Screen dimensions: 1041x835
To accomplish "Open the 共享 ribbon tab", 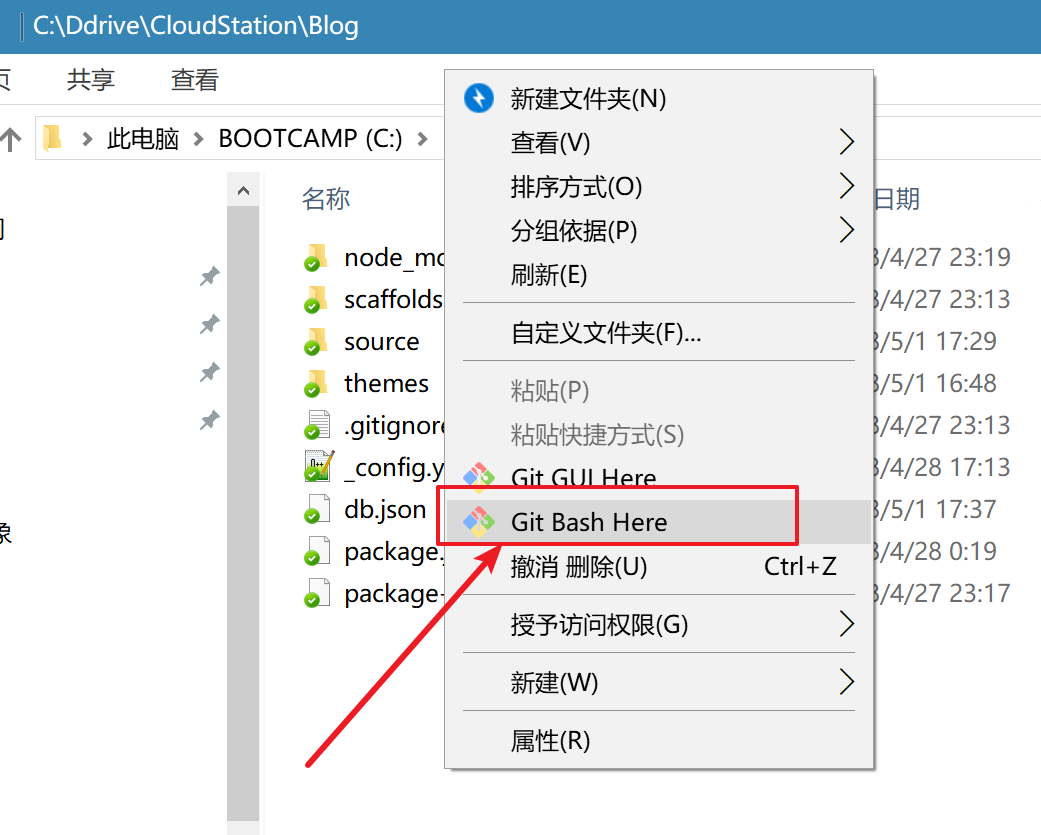I will coord(90,80).
